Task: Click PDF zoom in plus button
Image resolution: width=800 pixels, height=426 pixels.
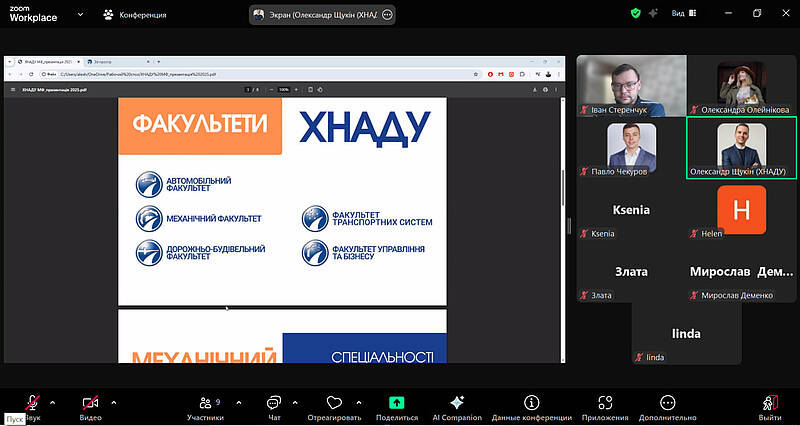Action: pos(296,90)
